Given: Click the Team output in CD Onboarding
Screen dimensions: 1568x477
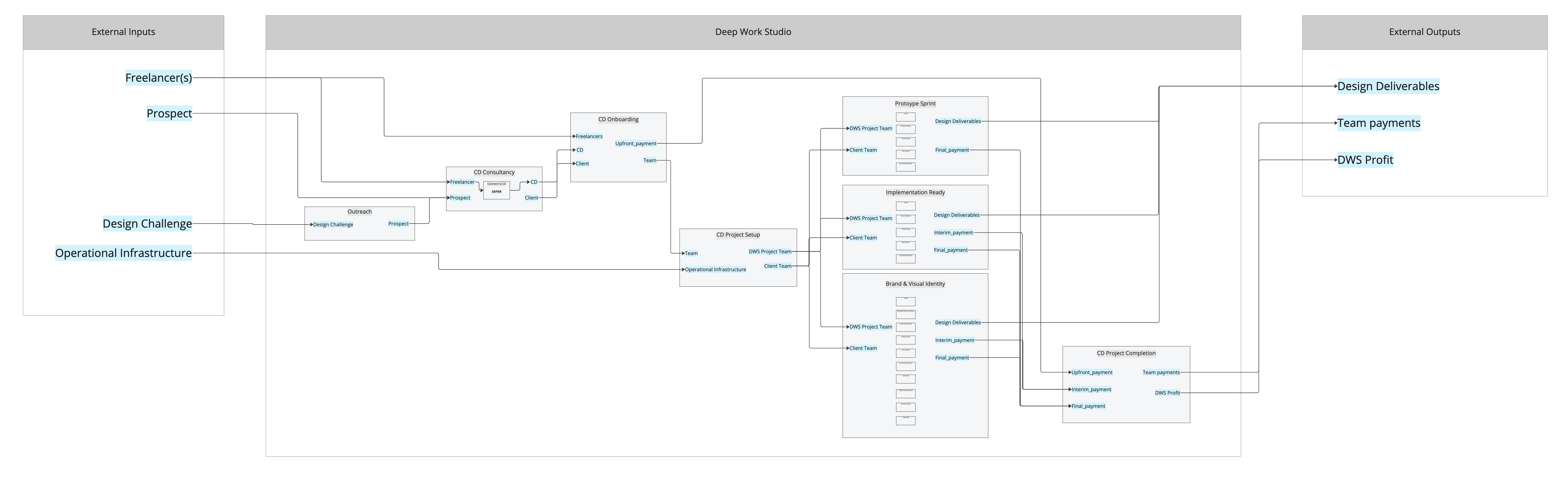Looking at the screenshot, I should click(650, 161).
